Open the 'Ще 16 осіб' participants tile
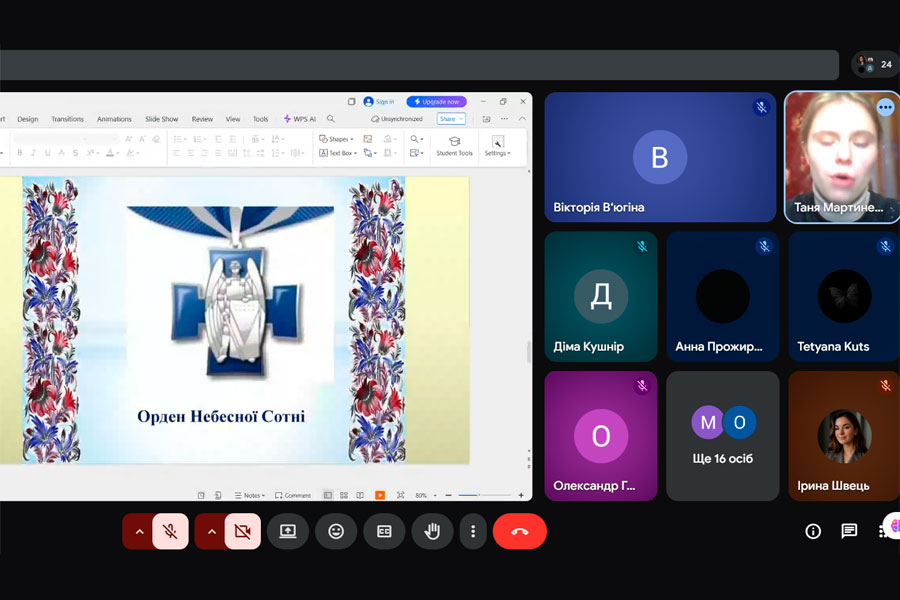900x600 pixels. [x=722, y=436]
